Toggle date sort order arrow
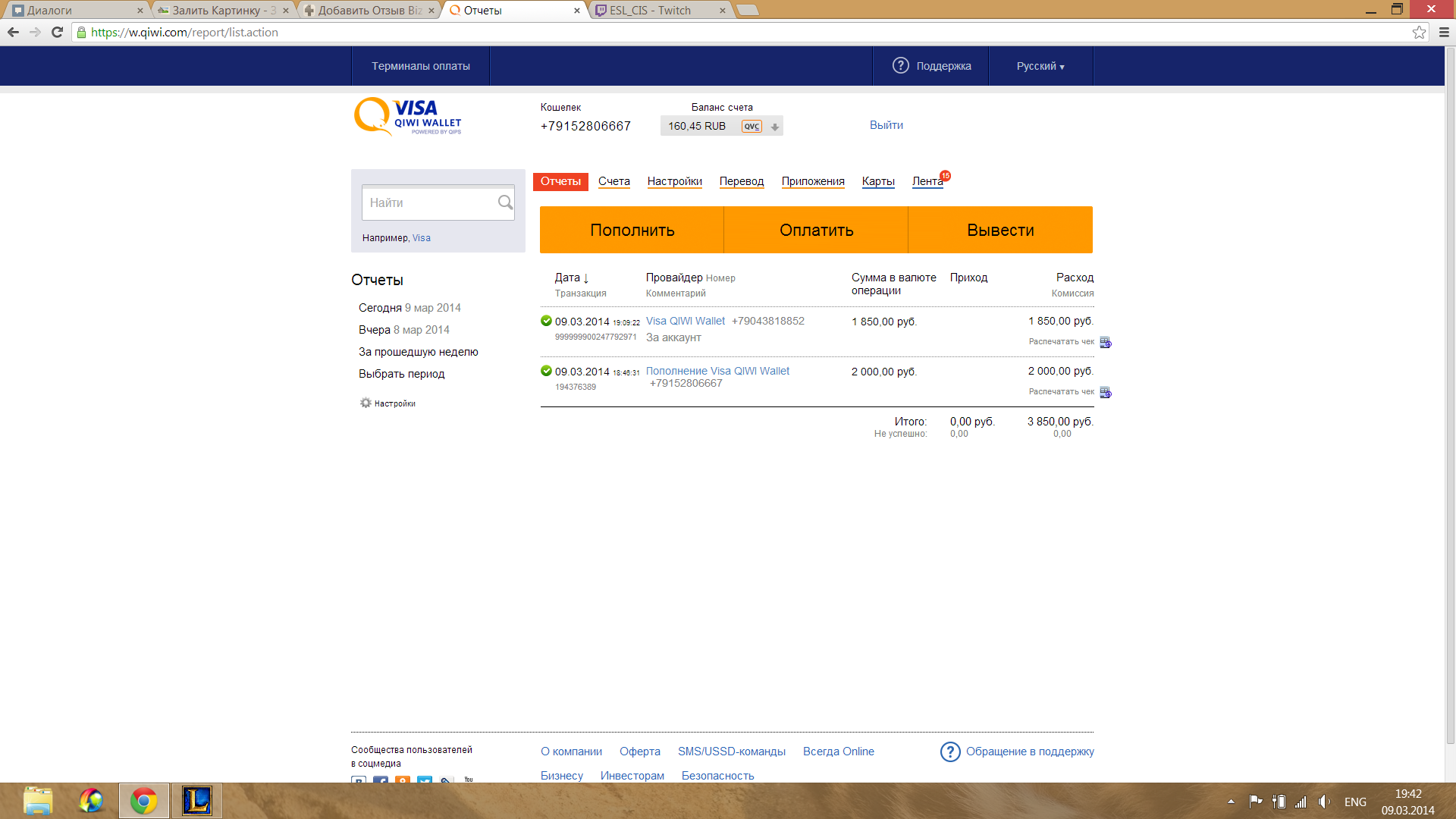 coord(586,279)
